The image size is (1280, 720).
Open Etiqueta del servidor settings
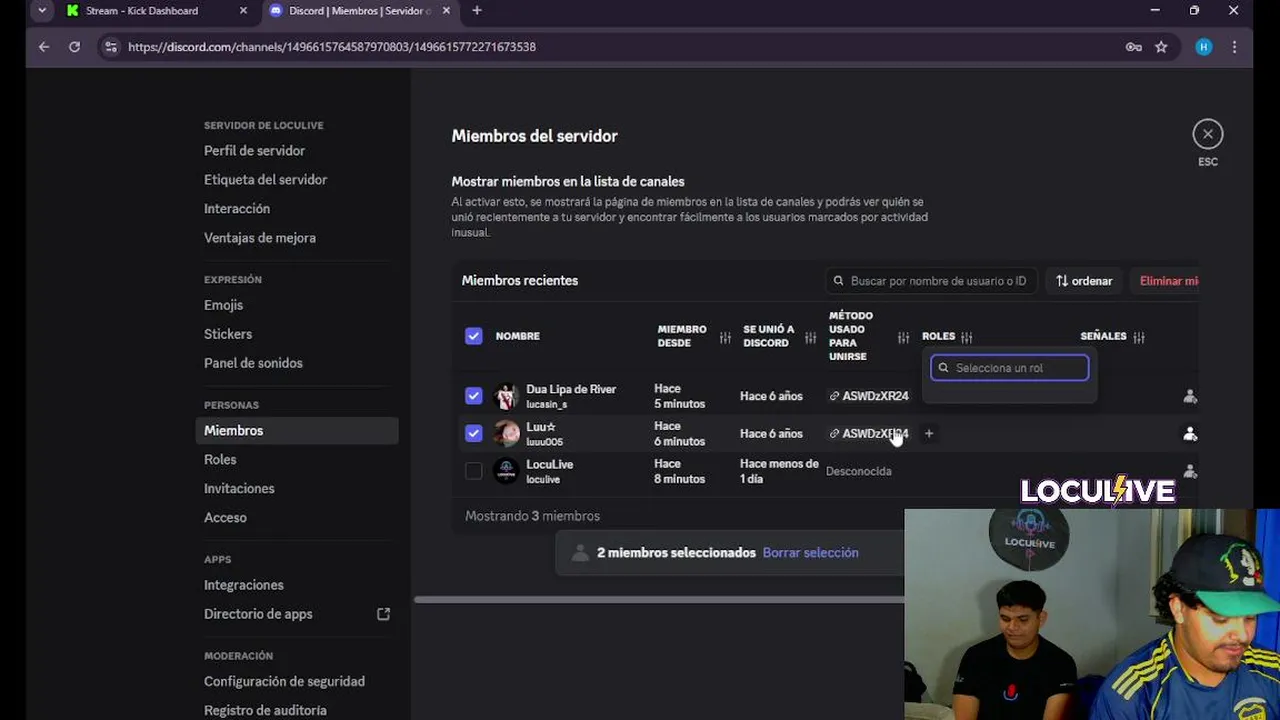[266, 180]
